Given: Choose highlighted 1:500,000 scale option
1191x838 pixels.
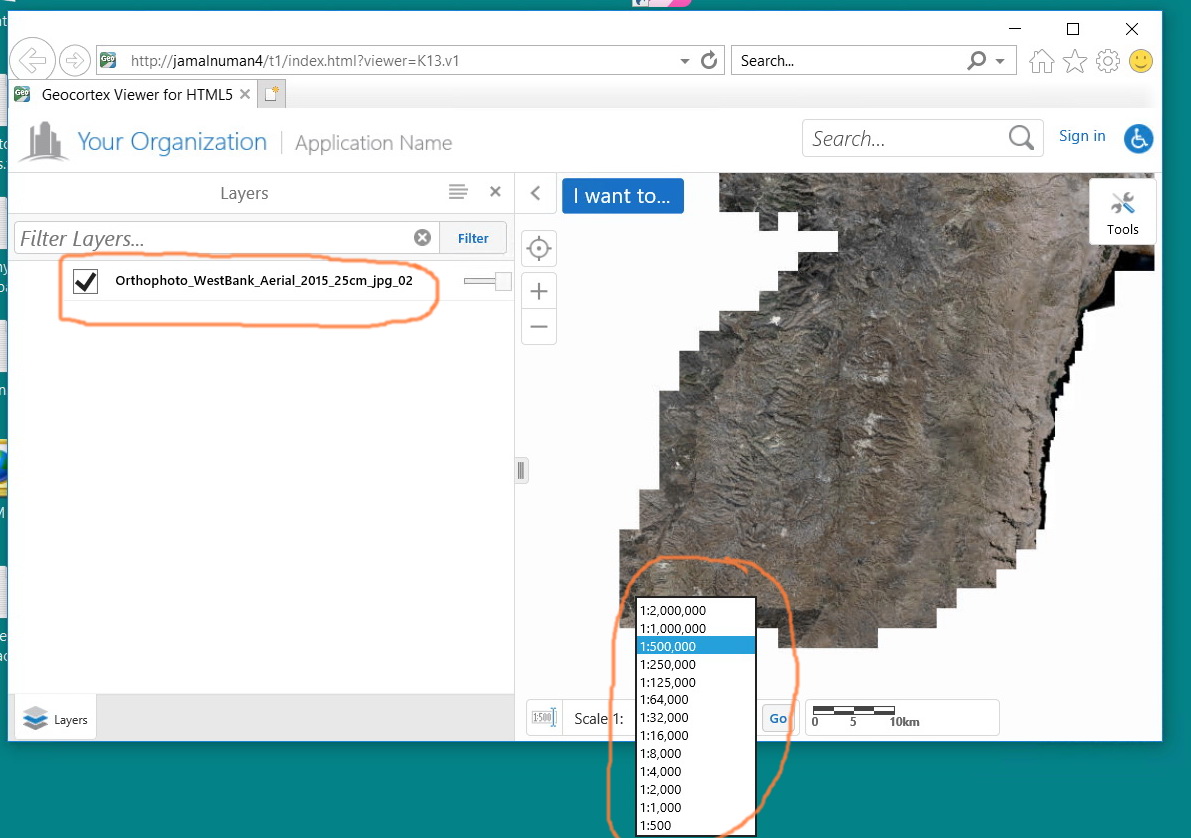Looking at the screenshot, I should click(696, 647).
